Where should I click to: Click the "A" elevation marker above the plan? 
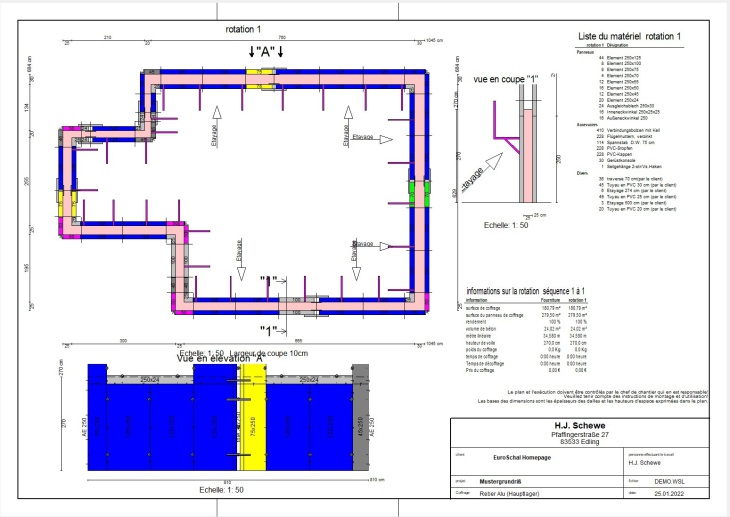[266, 51]
